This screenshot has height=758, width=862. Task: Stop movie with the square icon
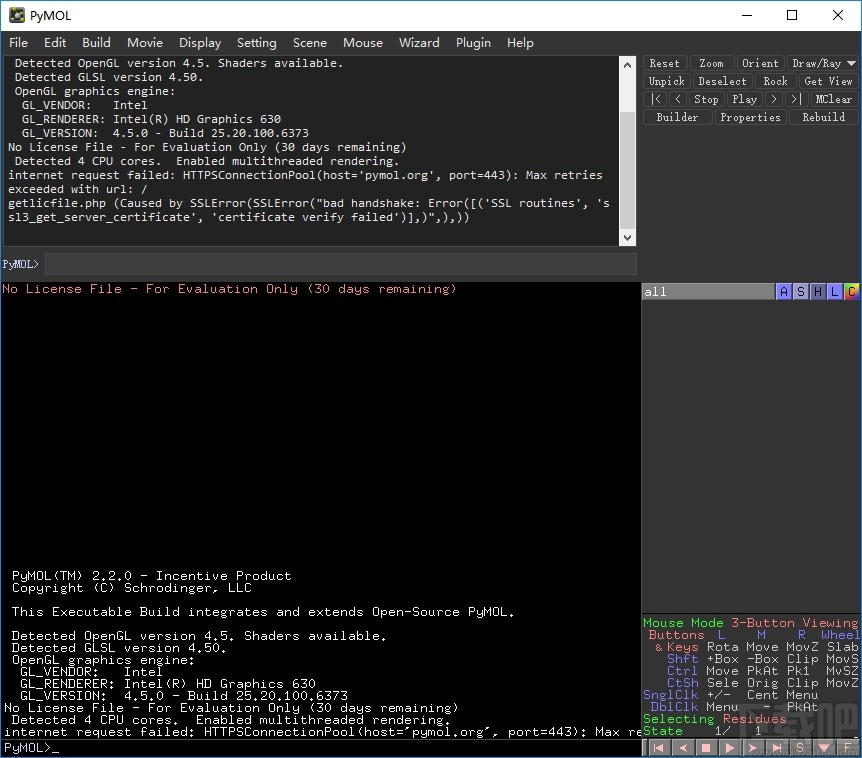[706, 748]
